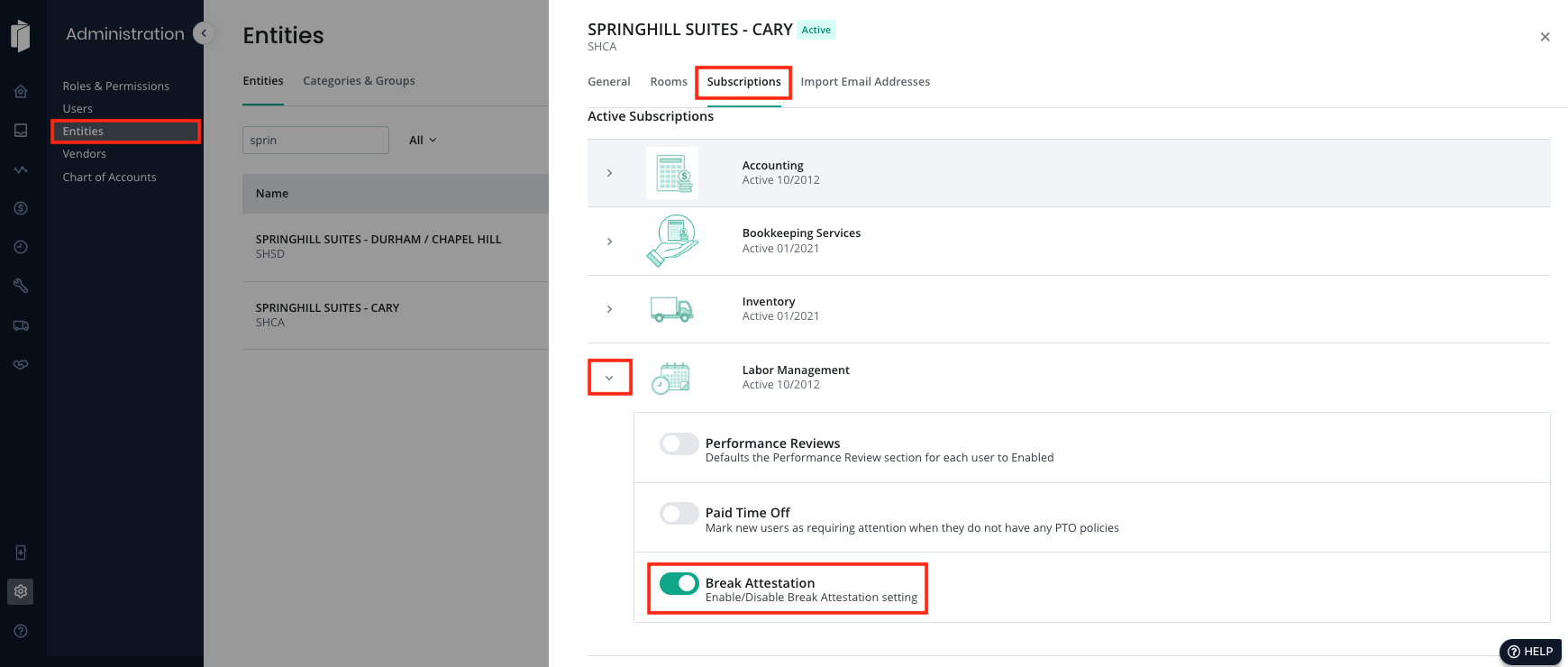Open the Home icon in sidebar
The image size is (1568, 667).
pyautogui.click(x=21, y=91)
